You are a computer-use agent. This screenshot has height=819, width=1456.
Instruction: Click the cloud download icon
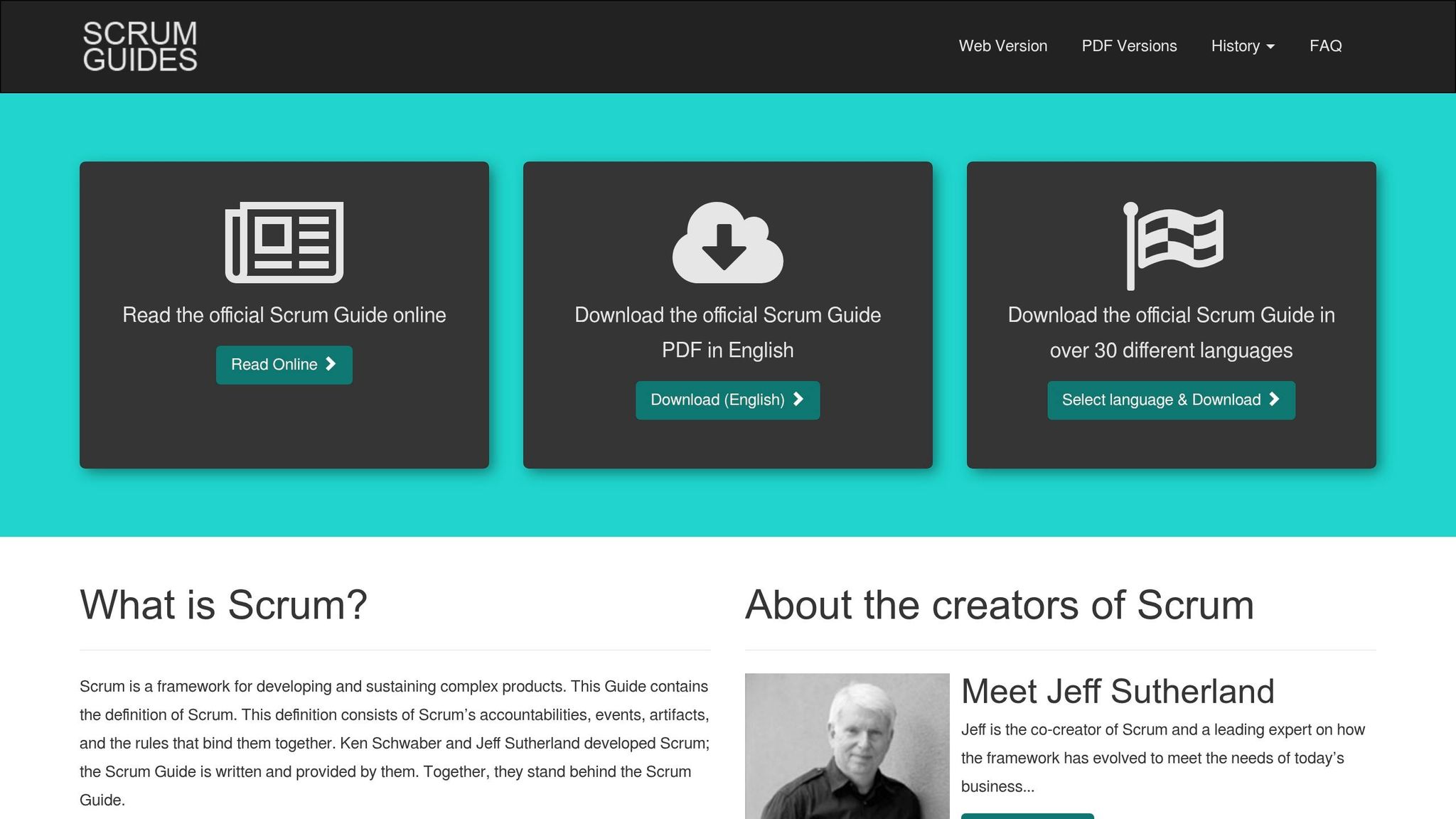[727, 243]
